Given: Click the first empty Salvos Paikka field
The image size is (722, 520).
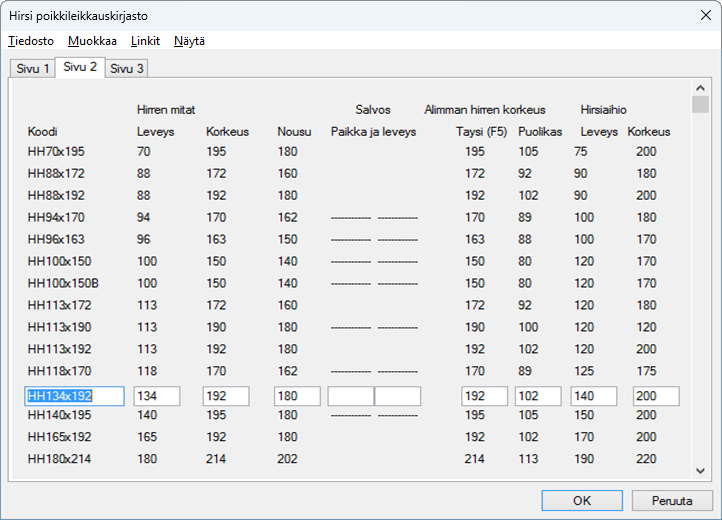Looking at the screenshot, I should 350,396.
